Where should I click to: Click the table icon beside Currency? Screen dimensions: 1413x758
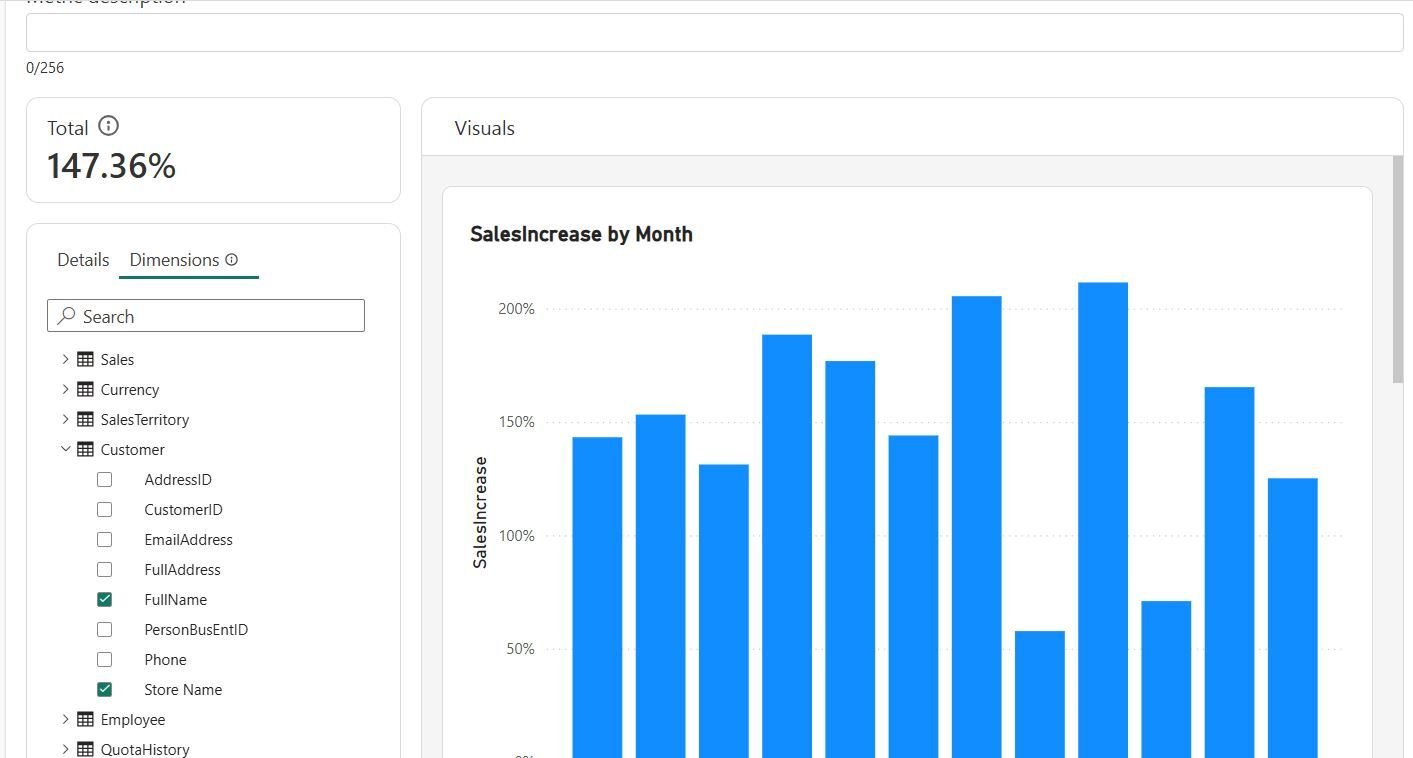click(x=85, y=389)
